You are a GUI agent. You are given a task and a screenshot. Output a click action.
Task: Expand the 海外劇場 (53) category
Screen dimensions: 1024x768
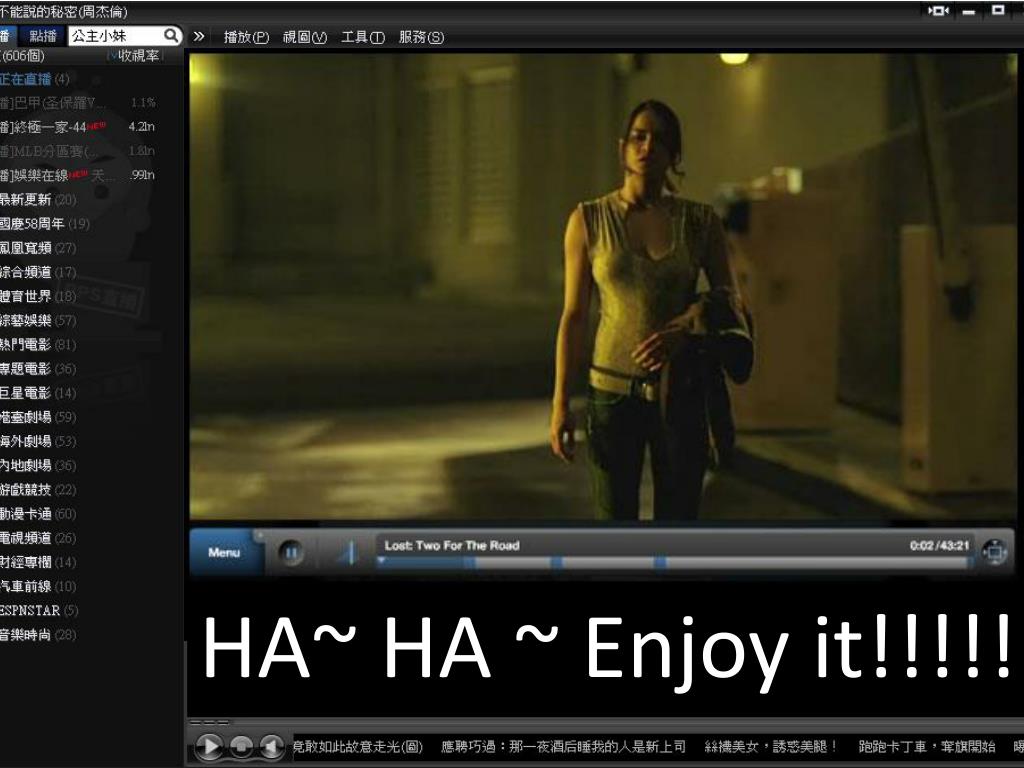[x=38, y=441]
